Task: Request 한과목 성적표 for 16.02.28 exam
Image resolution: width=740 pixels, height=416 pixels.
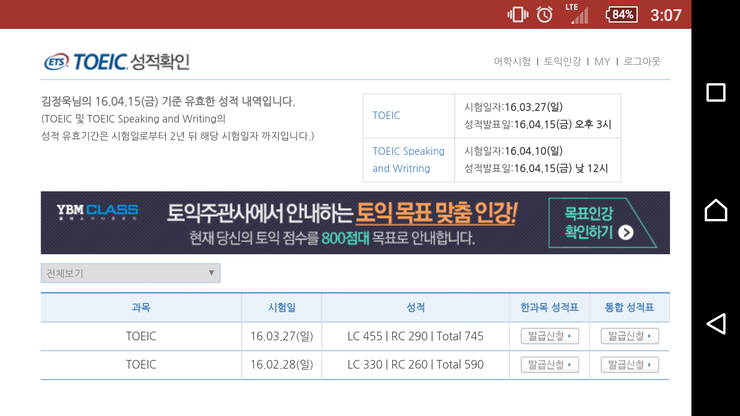Action: 550,365
